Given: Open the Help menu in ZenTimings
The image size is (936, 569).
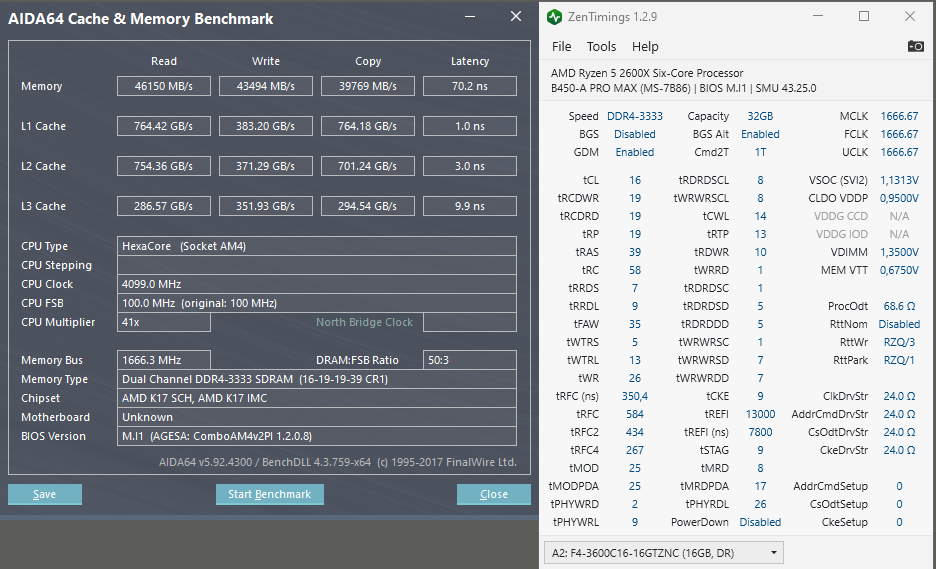Looking at the screenshot, I should (645, 47).
